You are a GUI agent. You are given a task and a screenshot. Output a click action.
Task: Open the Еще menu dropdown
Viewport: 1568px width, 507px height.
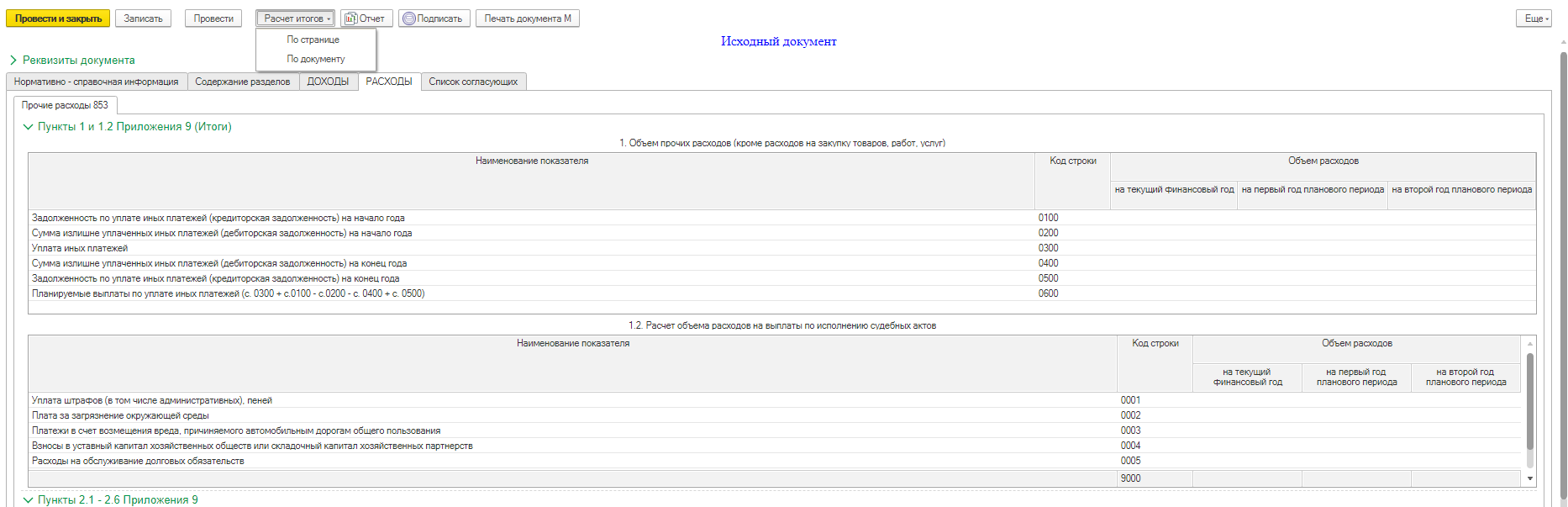(x=1537, y=18)
